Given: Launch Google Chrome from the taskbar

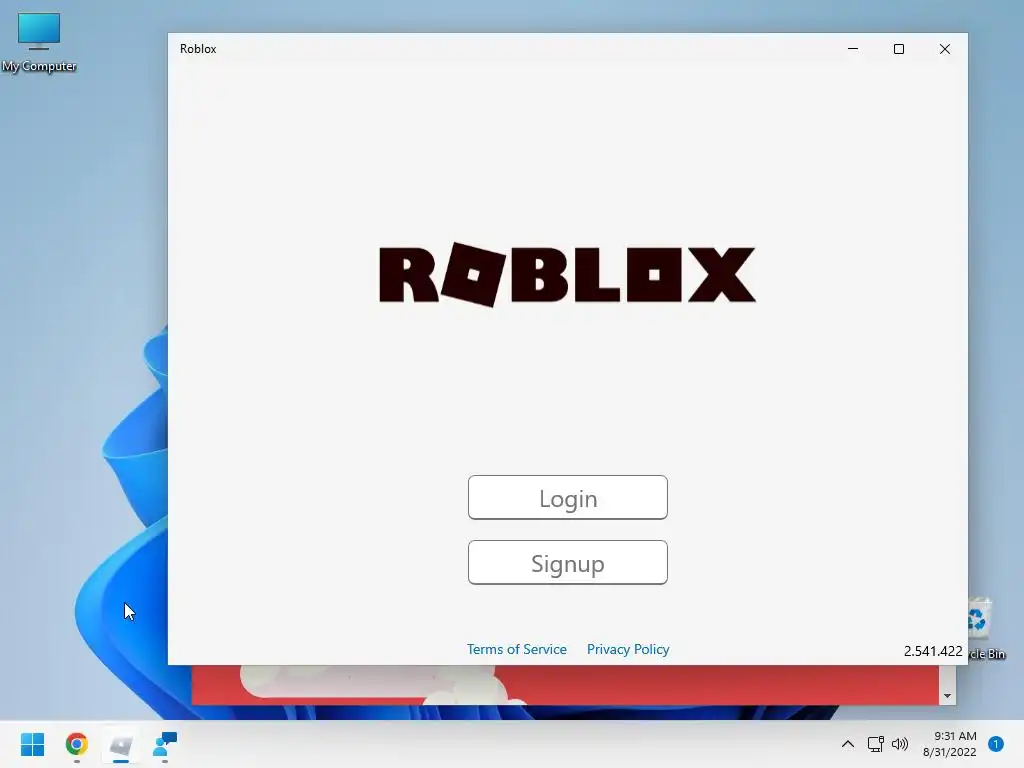Looking at the screenshot, I should point(76,744).
